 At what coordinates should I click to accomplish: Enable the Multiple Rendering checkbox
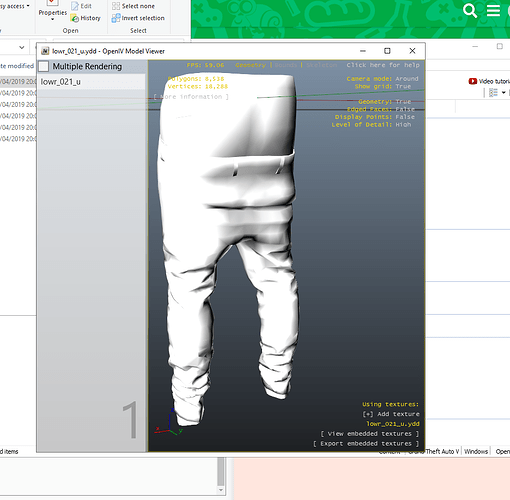pyautogui.click(x=44, y=66)
